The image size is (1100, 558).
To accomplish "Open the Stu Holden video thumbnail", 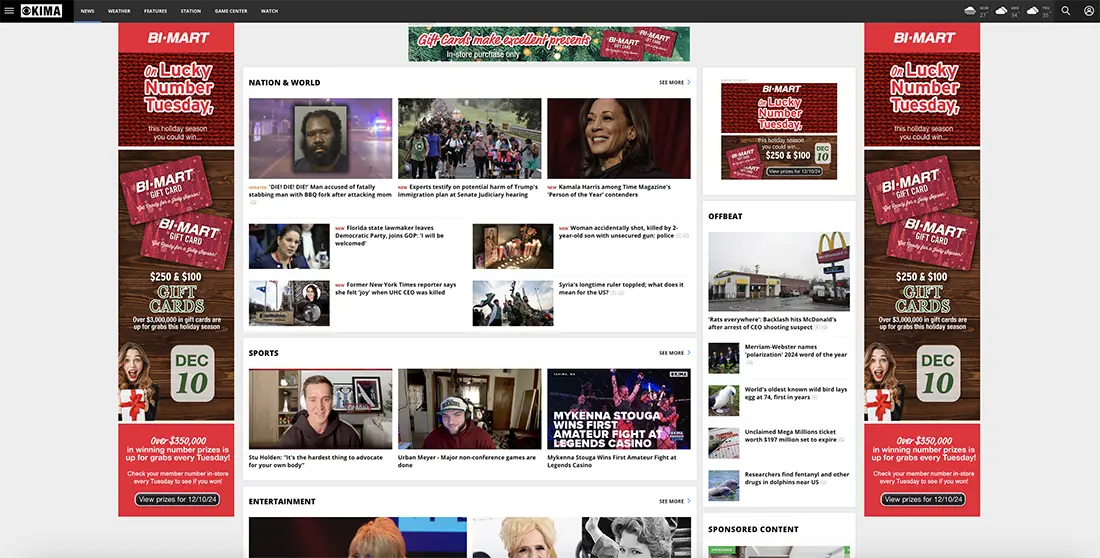I will click(x=321, y=409).
